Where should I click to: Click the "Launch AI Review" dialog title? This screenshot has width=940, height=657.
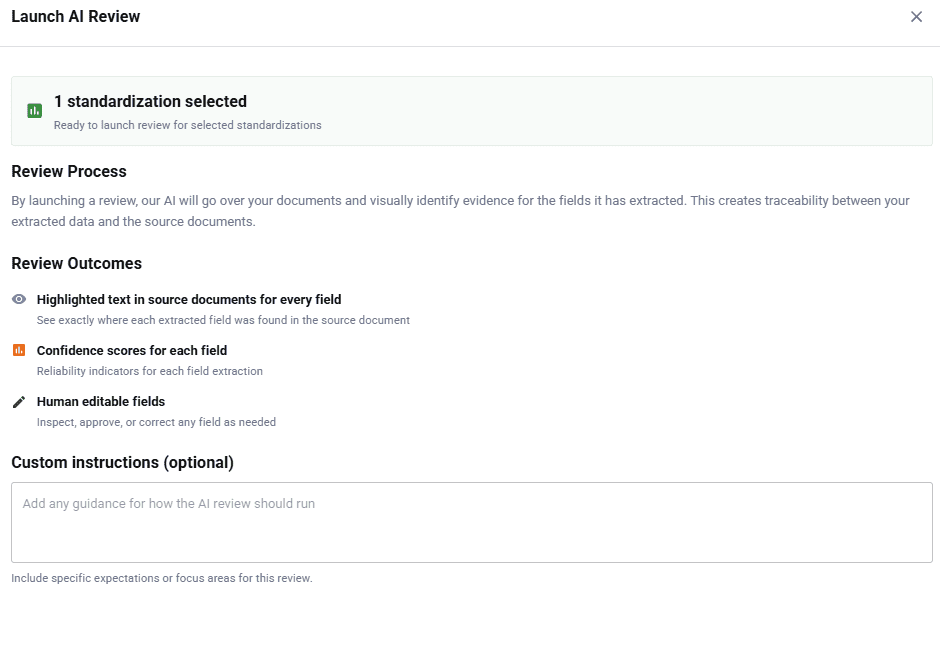click(x=76, y=17)
